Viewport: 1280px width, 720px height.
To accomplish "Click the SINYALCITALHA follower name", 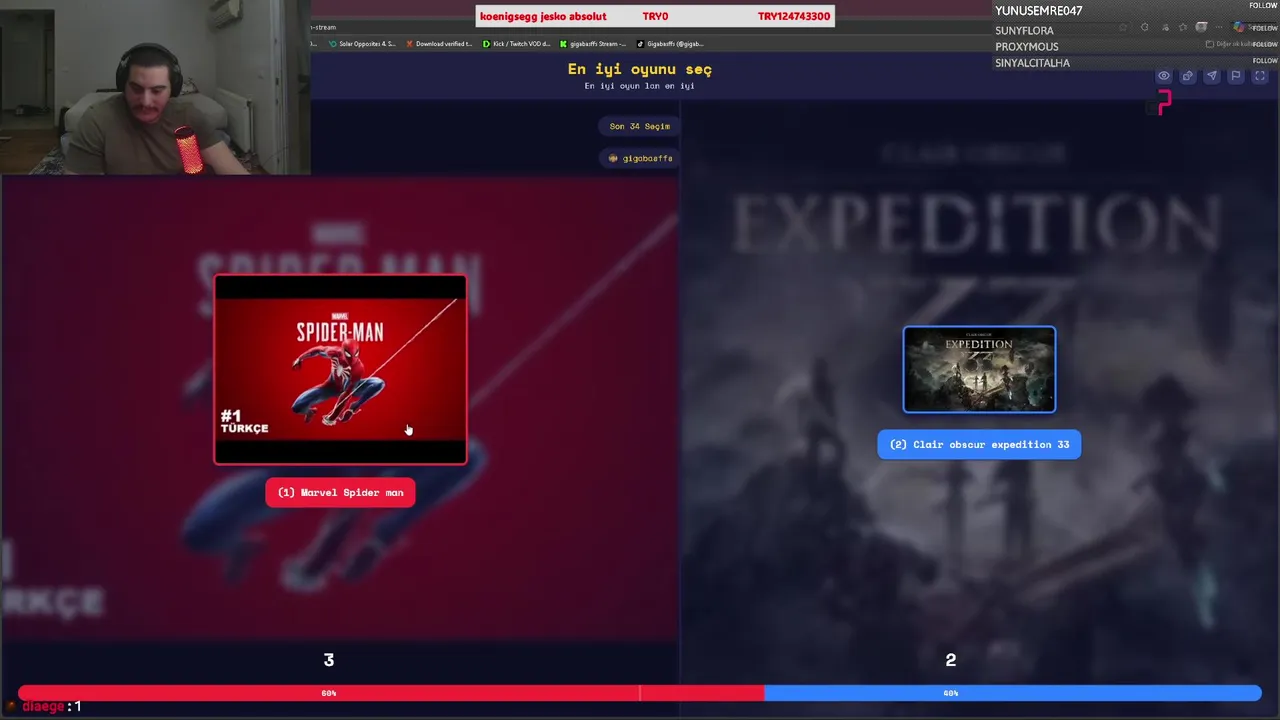I will [1032, 63].
